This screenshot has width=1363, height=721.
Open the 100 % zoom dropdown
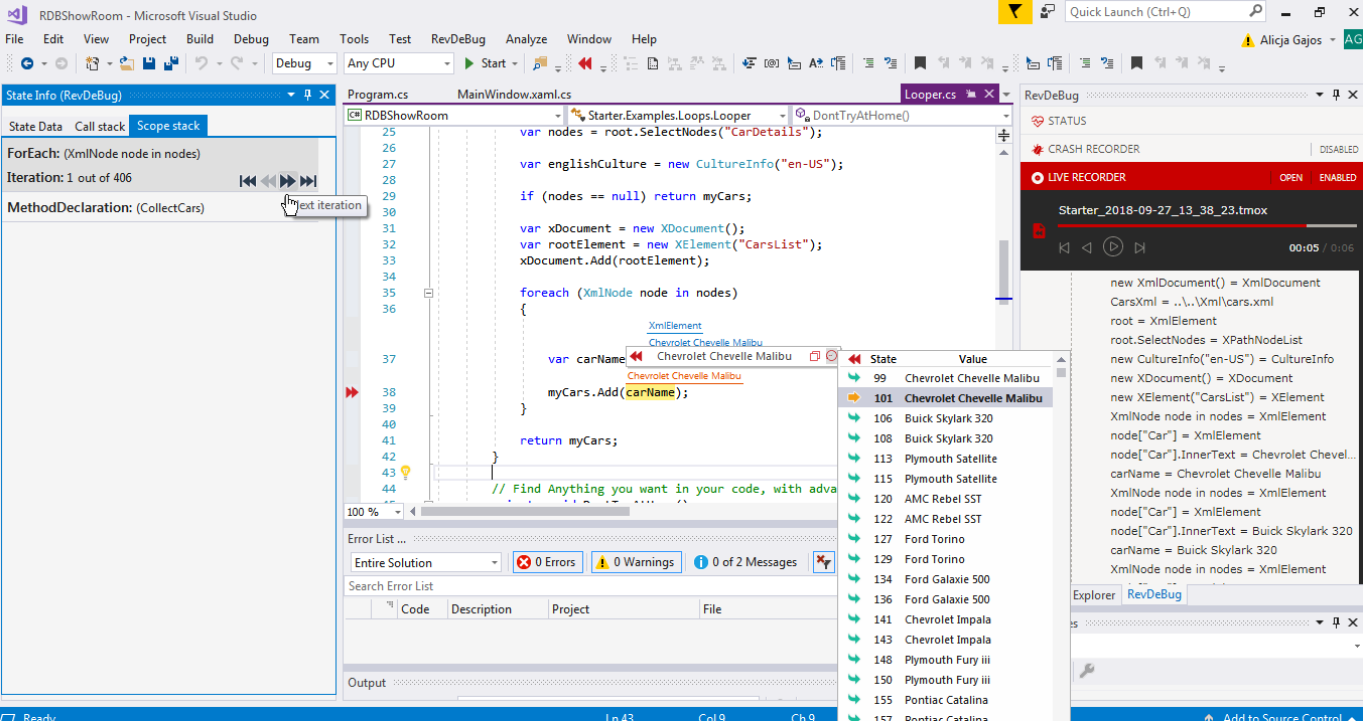point(397,511)
